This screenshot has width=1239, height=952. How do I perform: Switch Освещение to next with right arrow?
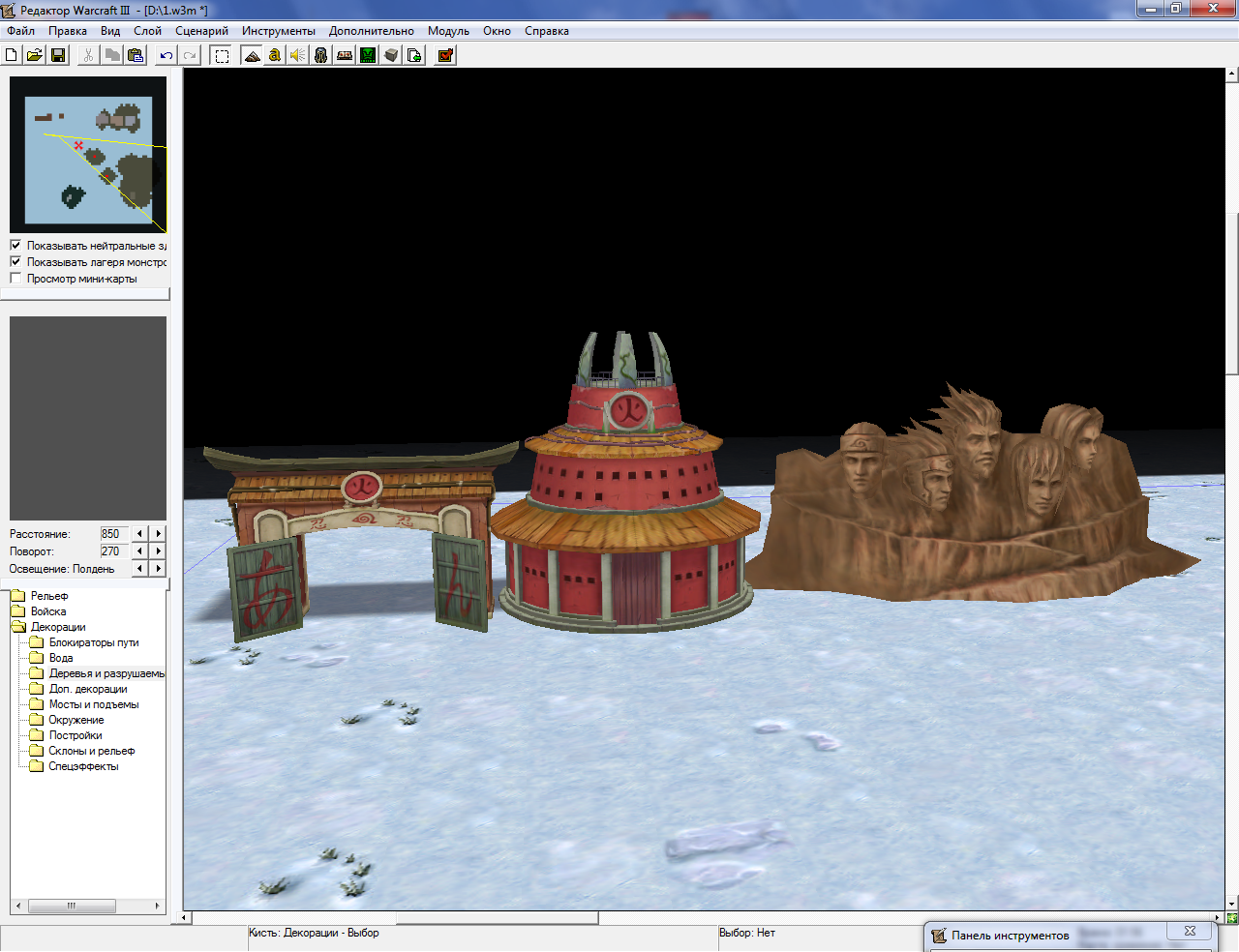159,569
